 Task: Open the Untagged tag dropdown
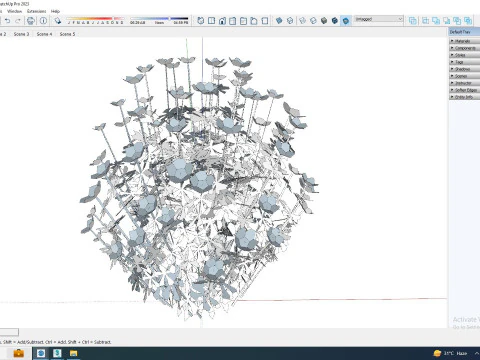click(x=379, y=19)
